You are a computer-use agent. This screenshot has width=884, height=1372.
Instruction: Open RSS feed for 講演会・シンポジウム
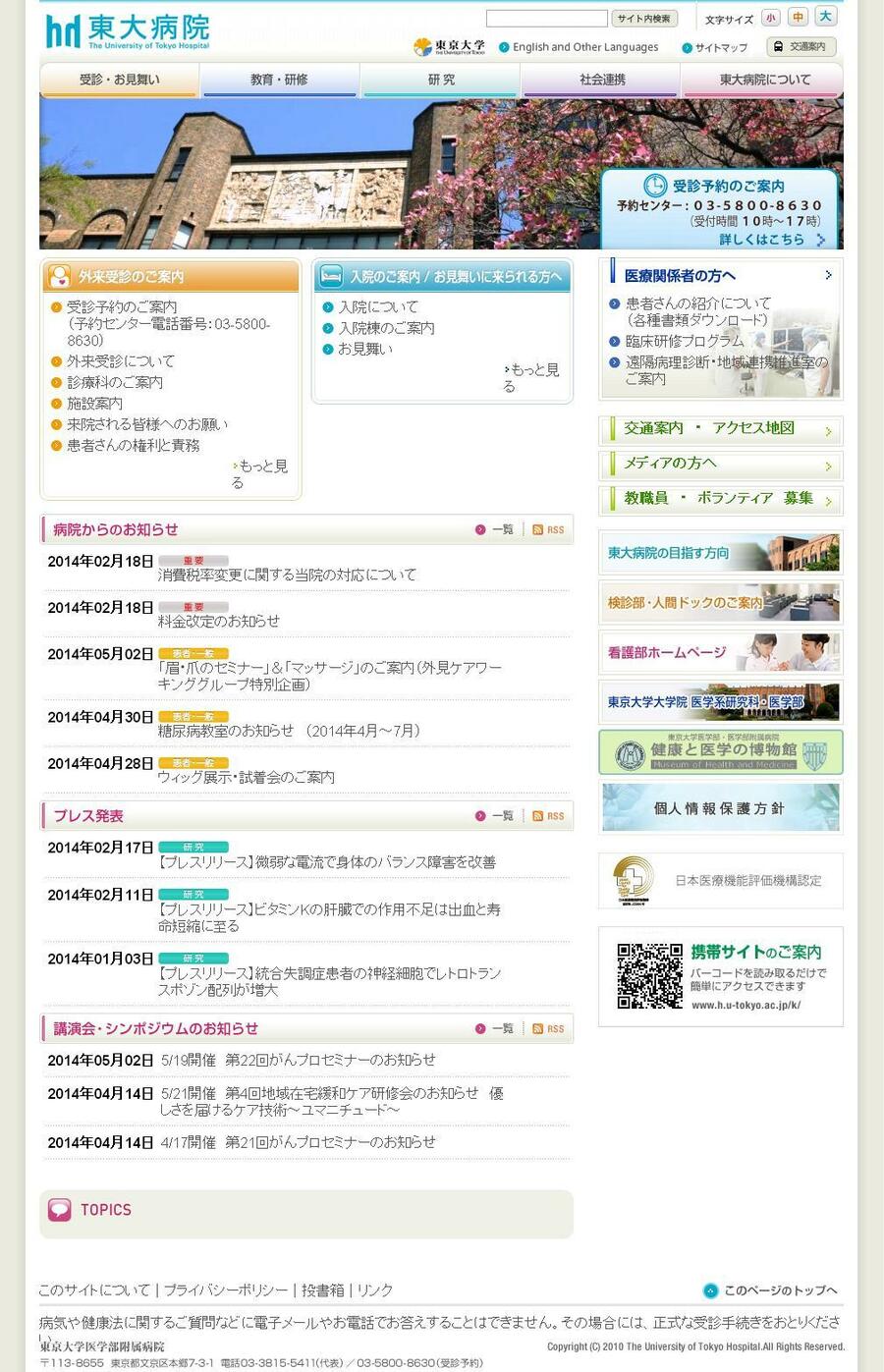(548, 1028)
